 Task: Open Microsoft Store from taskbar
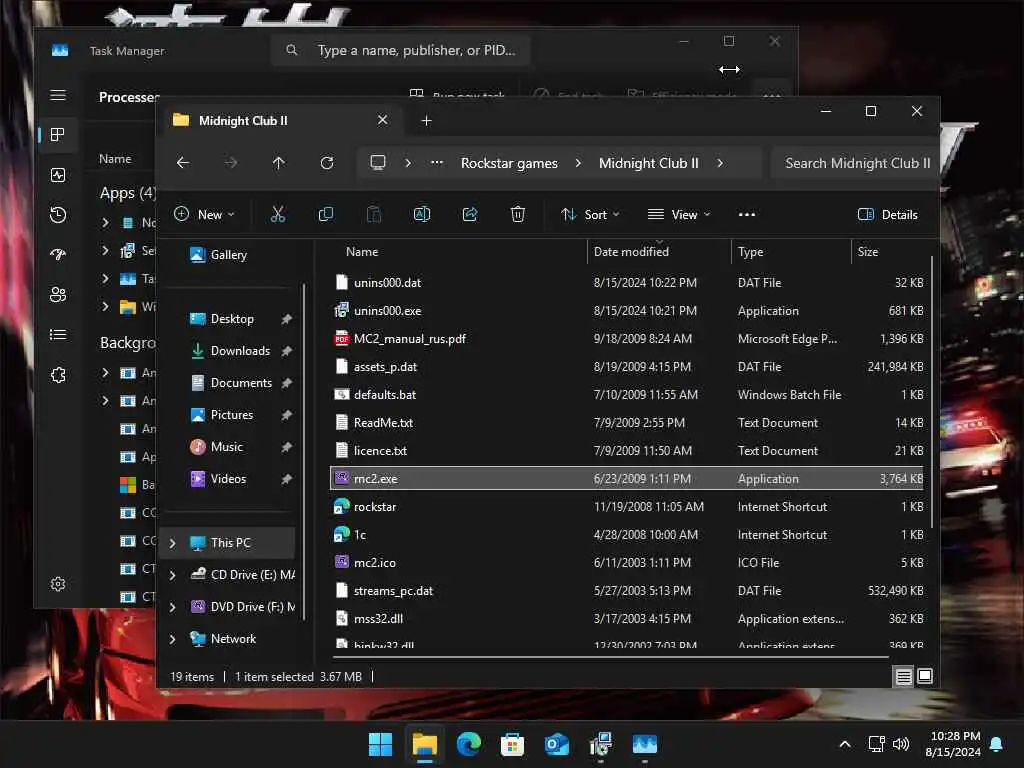point(512,744)
